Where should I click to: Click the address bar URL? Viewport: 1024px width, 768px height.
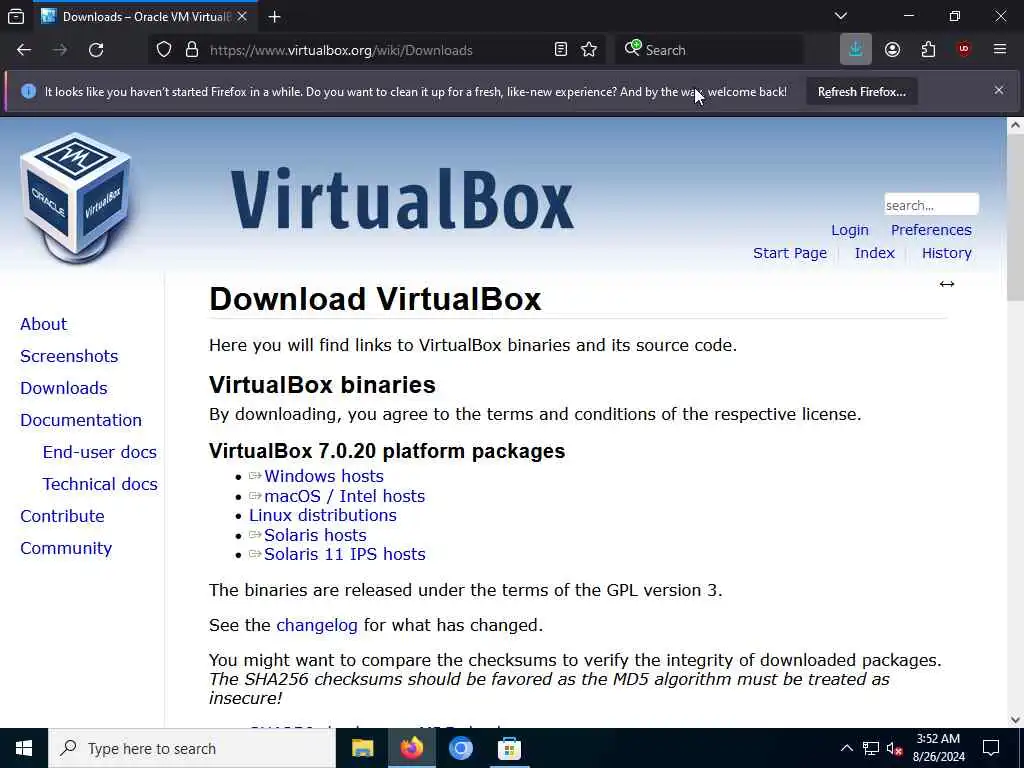pos(341,50)
